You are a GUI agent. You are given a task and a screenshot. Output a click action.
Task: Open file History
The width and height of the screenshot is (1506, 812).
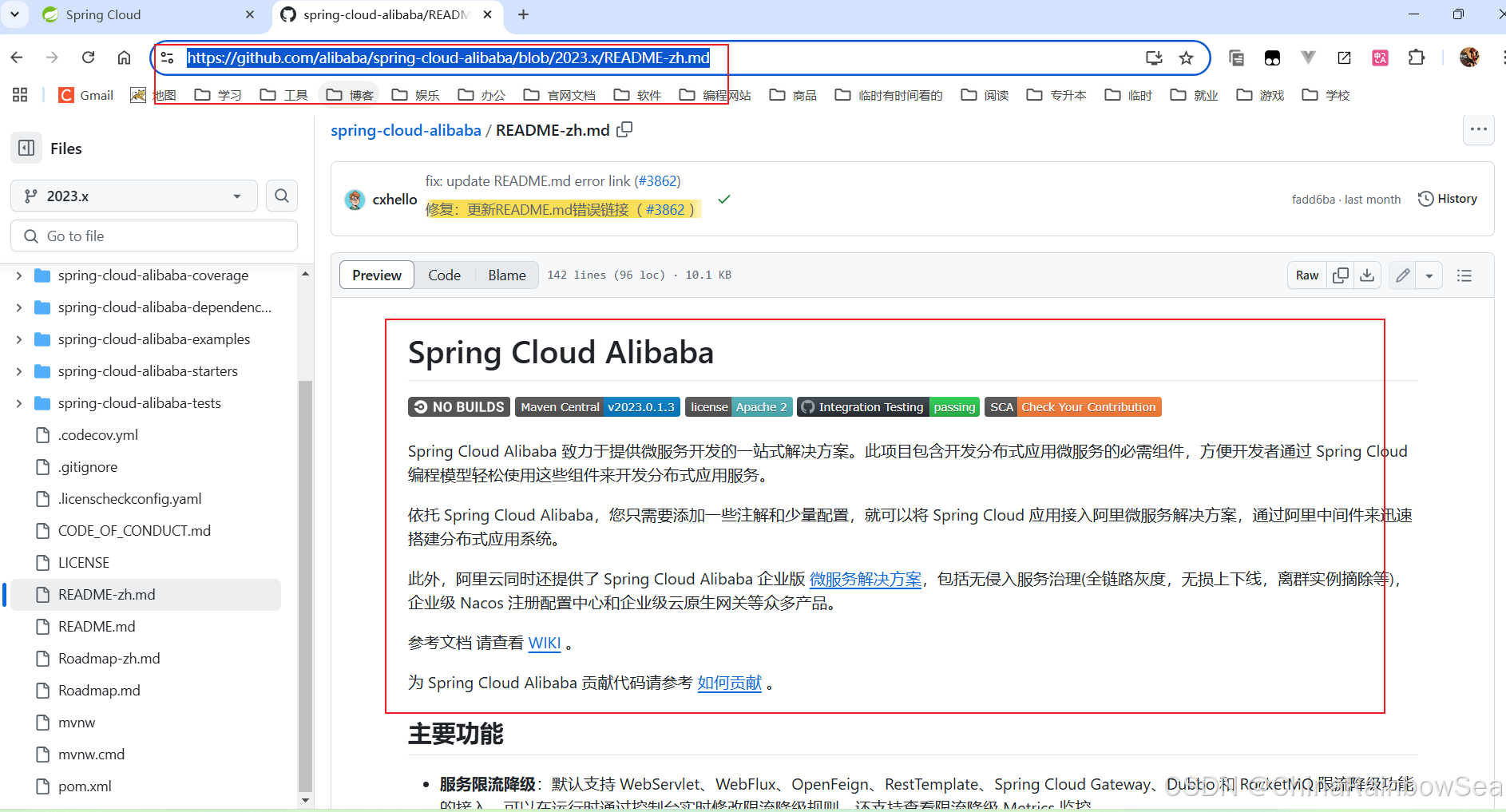[1448, 199]
